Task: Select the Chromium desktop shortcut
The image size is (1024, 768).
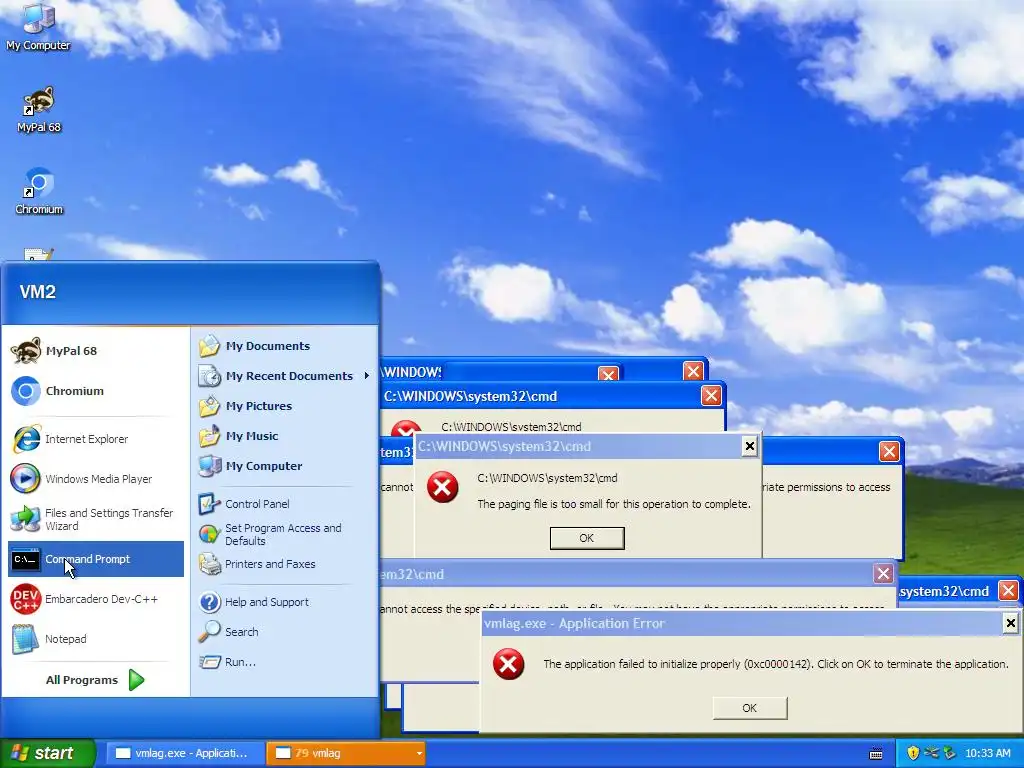Action: [x=39, y=191]
